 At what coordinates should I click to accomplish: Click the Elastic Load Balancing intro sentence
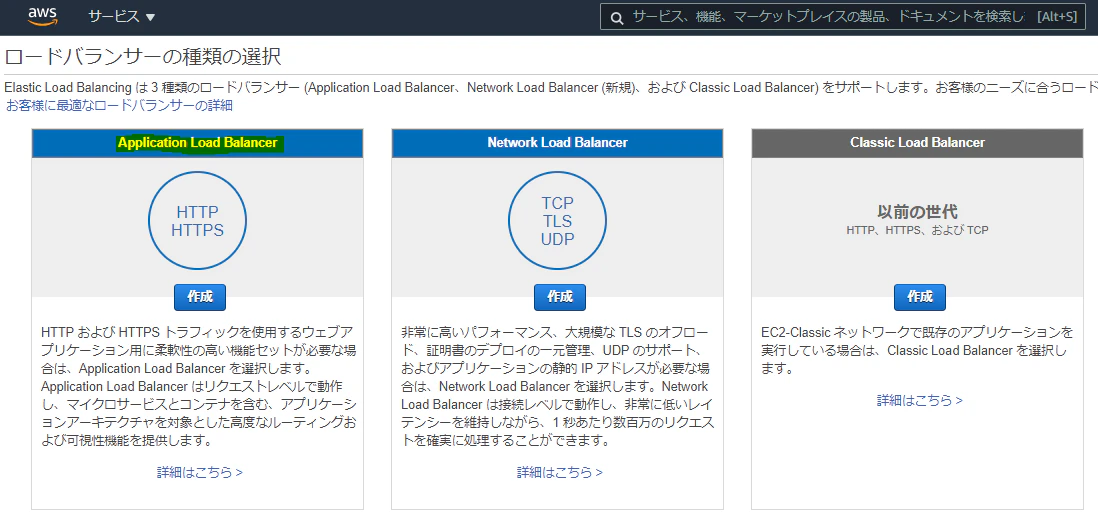coord(550,88)
